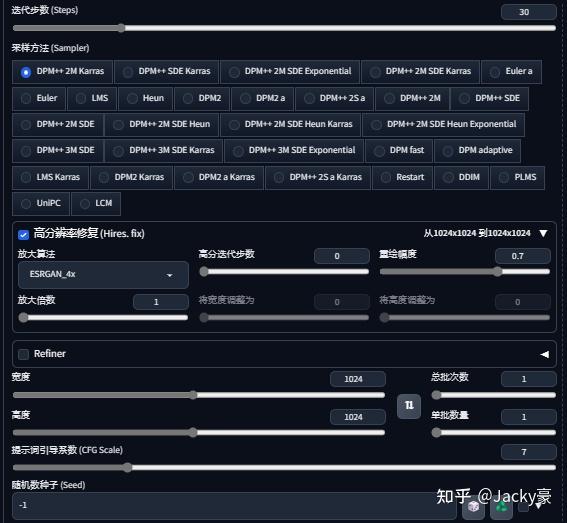Swap width and height values button

pyautogui.click(x=409, y=406)
